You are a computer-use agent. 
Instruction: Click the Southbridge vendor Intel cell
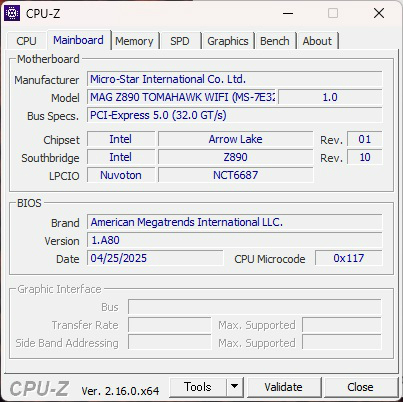(121, 157)
